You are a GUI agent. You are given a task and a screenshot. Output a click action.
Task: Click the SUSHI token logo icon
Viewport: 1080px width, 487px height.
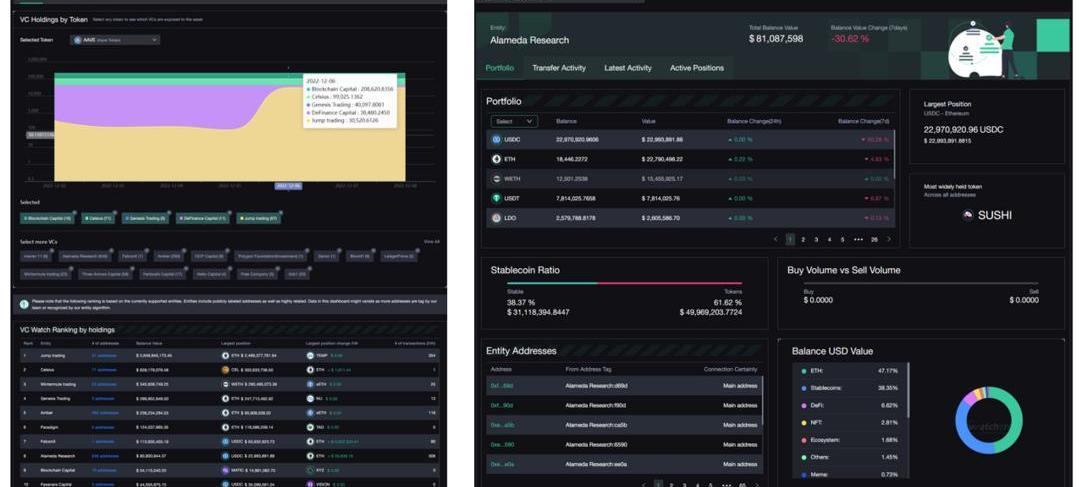[x=967, y=215]
